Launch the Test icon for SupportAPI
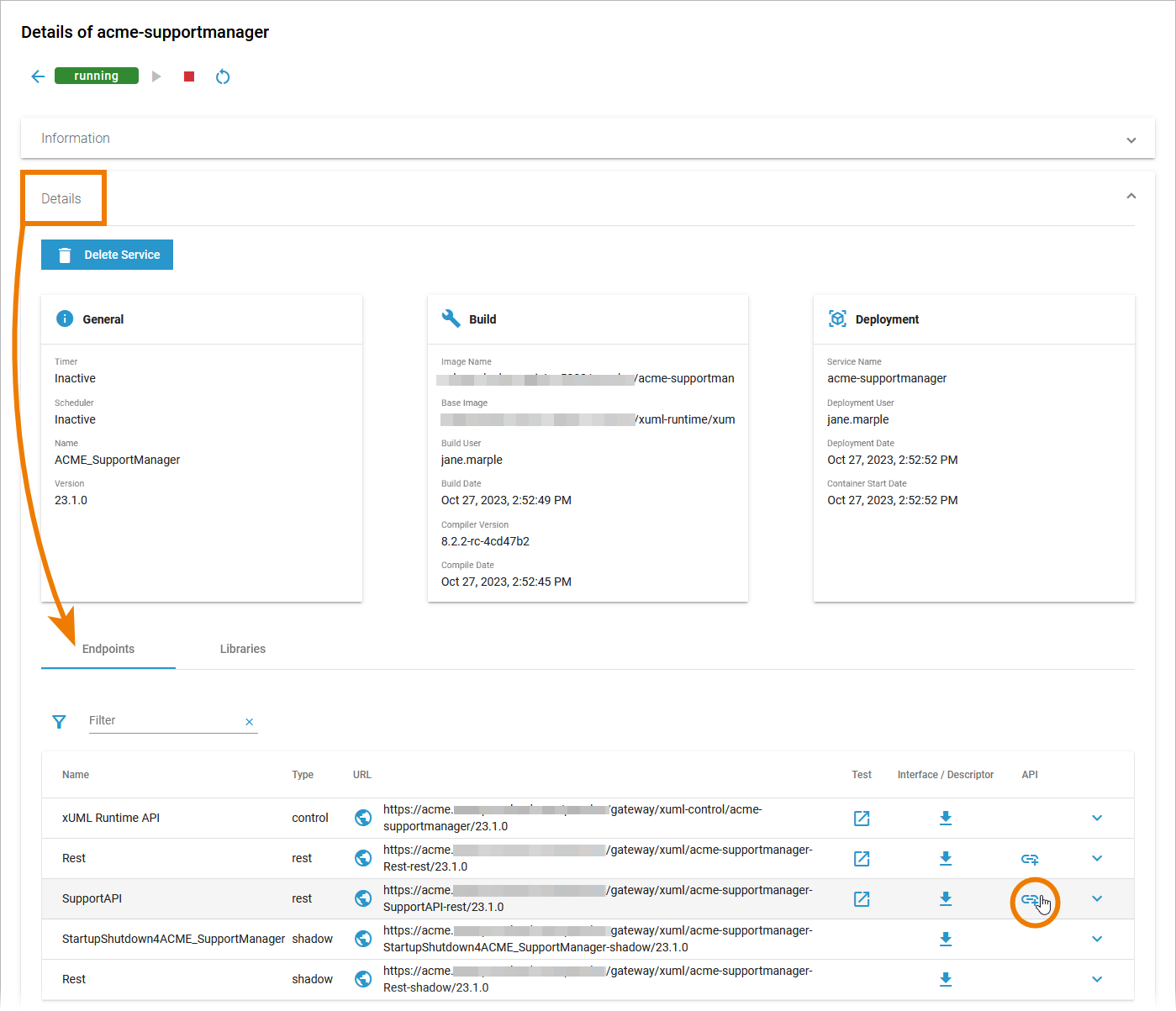The image size is (1176, 1011). pyautogui.click(x=861, y=898)
